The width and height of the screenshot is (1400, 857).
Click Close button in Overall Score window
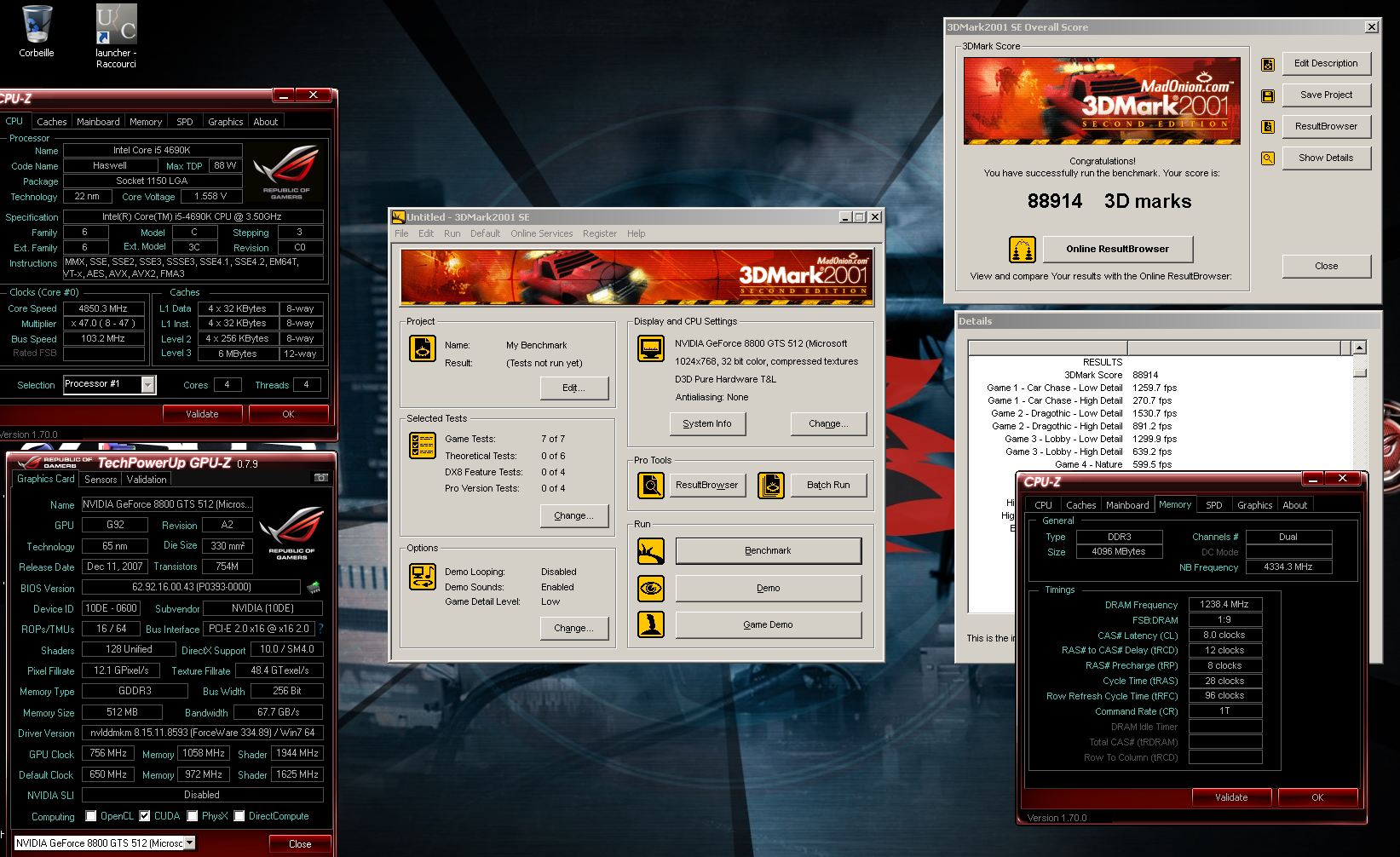pyautogui.click(x=1326, y=266)
